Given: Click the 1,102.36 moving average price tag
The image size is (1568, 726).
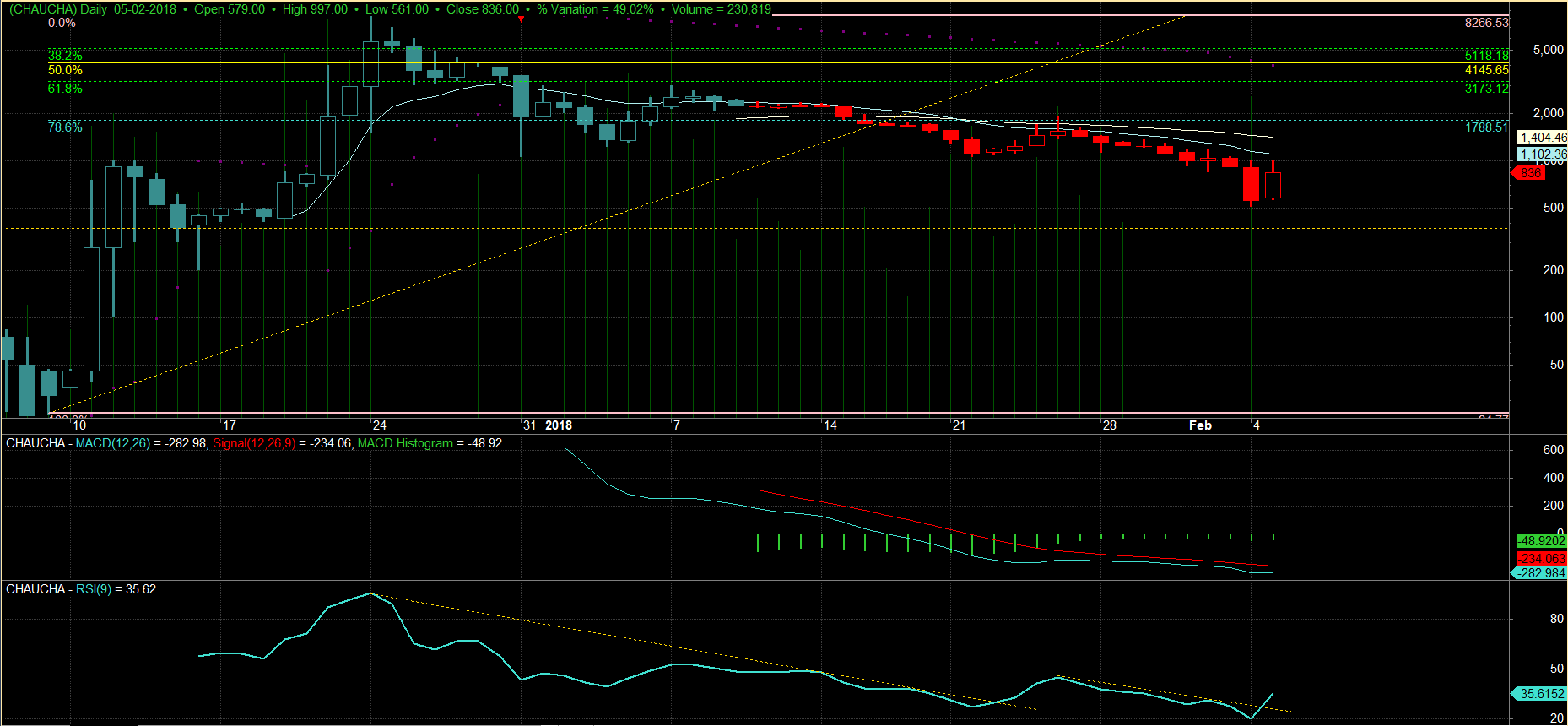Looking at the screenshot, I should (x=1542, y=154).
